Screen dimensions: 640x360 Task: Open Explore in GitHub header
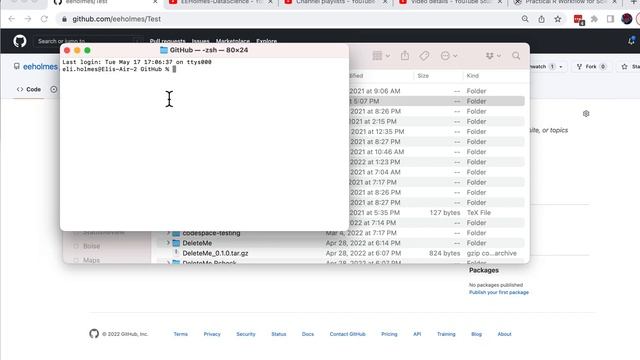click(x=267, y=41)
